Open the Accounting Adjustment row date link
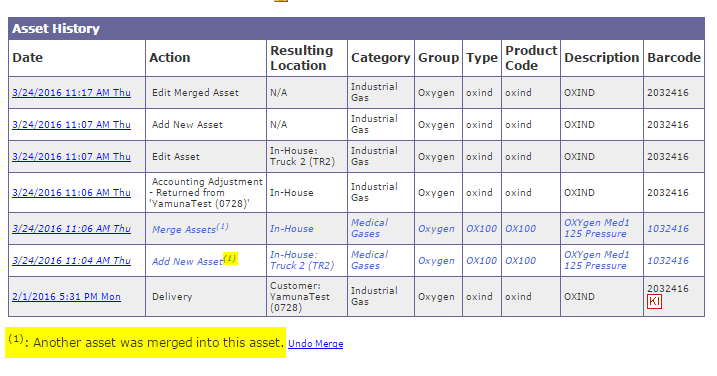Viewport: 717px width, 376px height. (x=71, y=193)
